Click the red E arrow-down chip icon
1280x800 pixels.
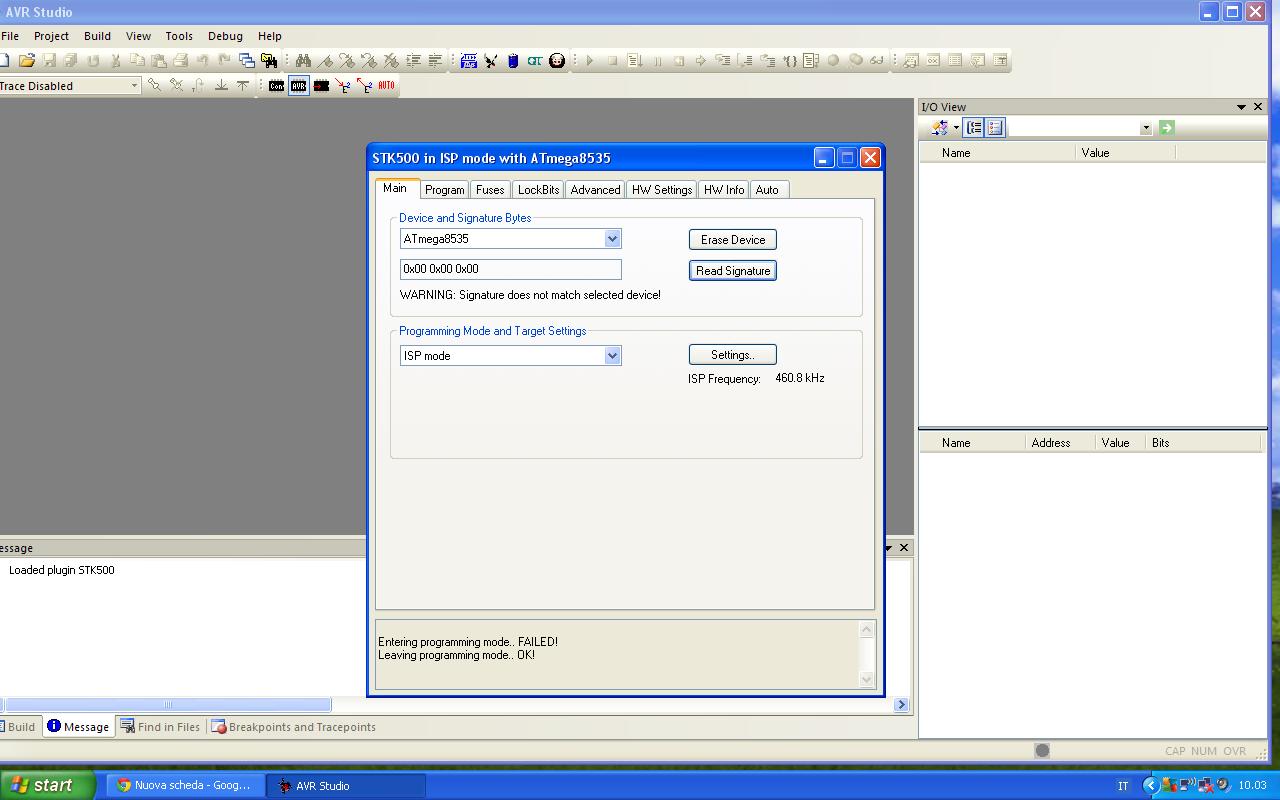pyautogui.click(x=343, y=86)
